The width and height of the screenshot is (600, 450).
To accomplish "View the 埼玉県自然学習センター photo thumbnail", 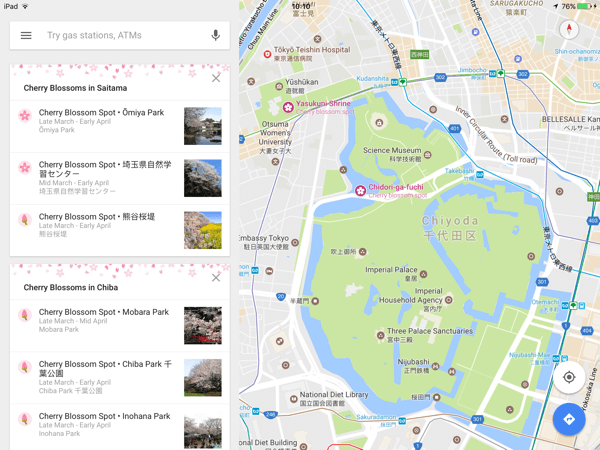I will click(203, 178).
